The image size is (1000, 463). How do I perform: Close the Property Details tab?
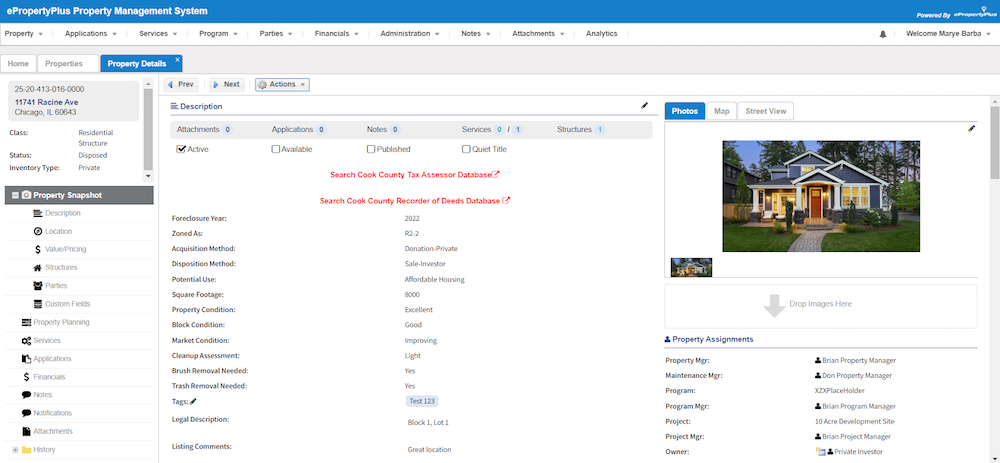pyautogui.click(x=177, y=59)
